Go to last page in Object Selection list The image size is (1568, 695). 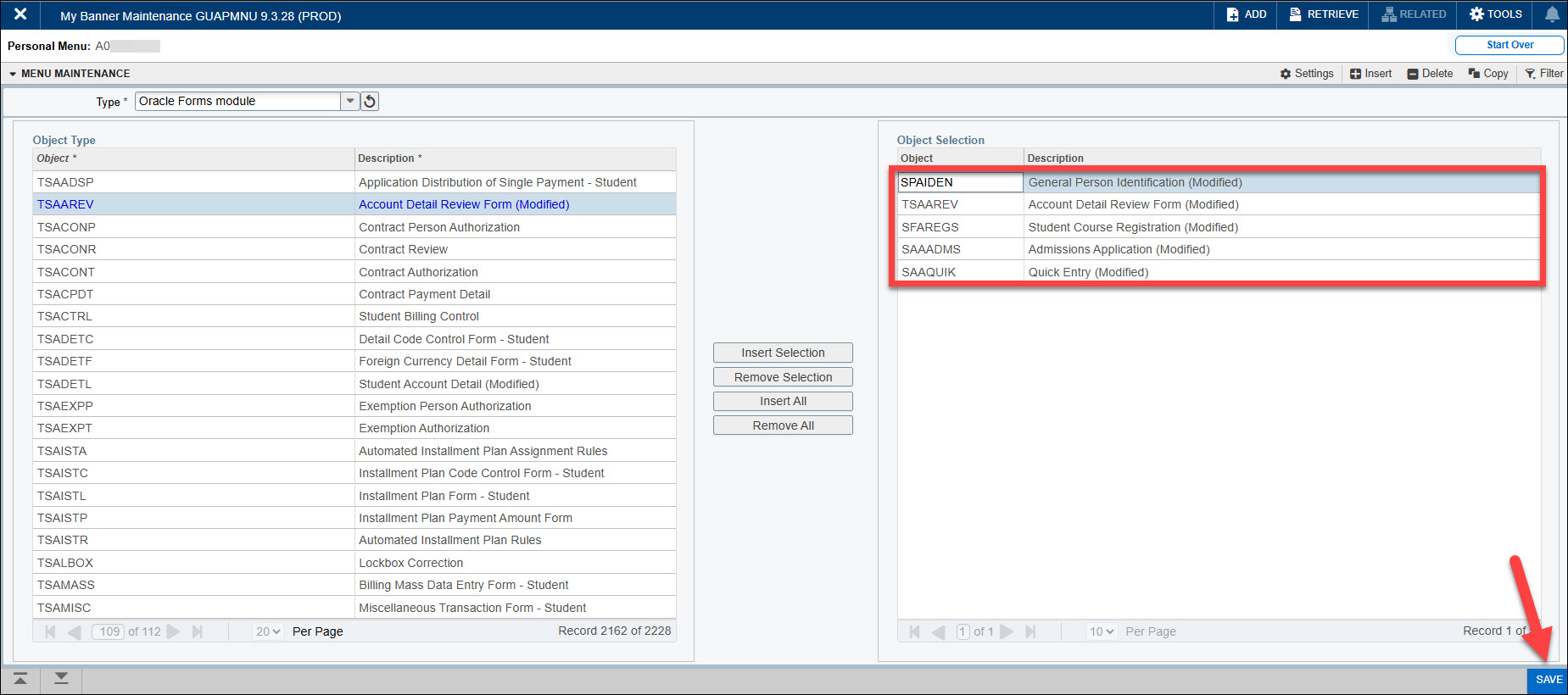pos(1031,631)
